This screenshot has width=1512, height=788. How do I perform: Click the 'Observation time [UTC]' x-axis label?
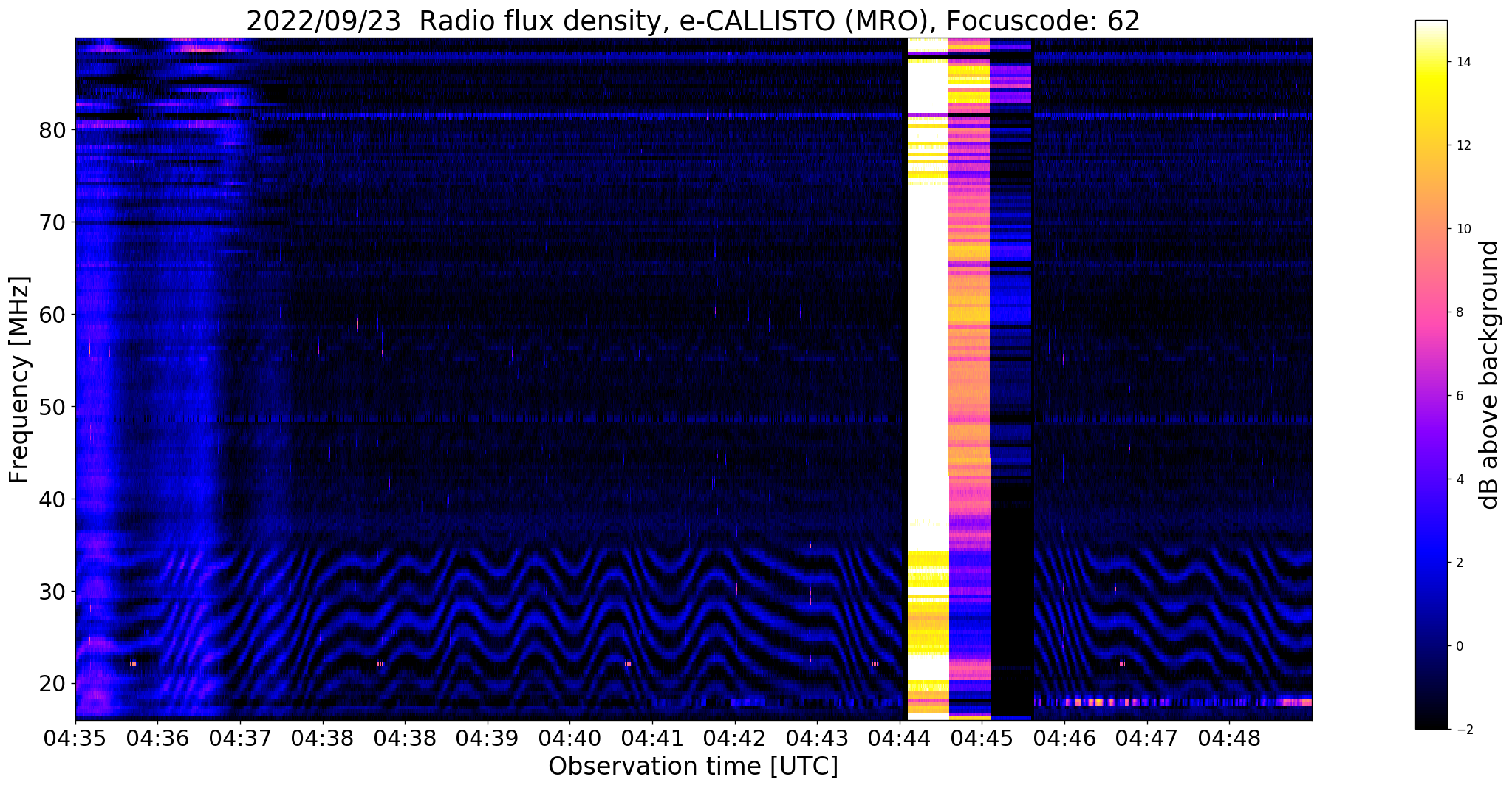pos(693,767)
